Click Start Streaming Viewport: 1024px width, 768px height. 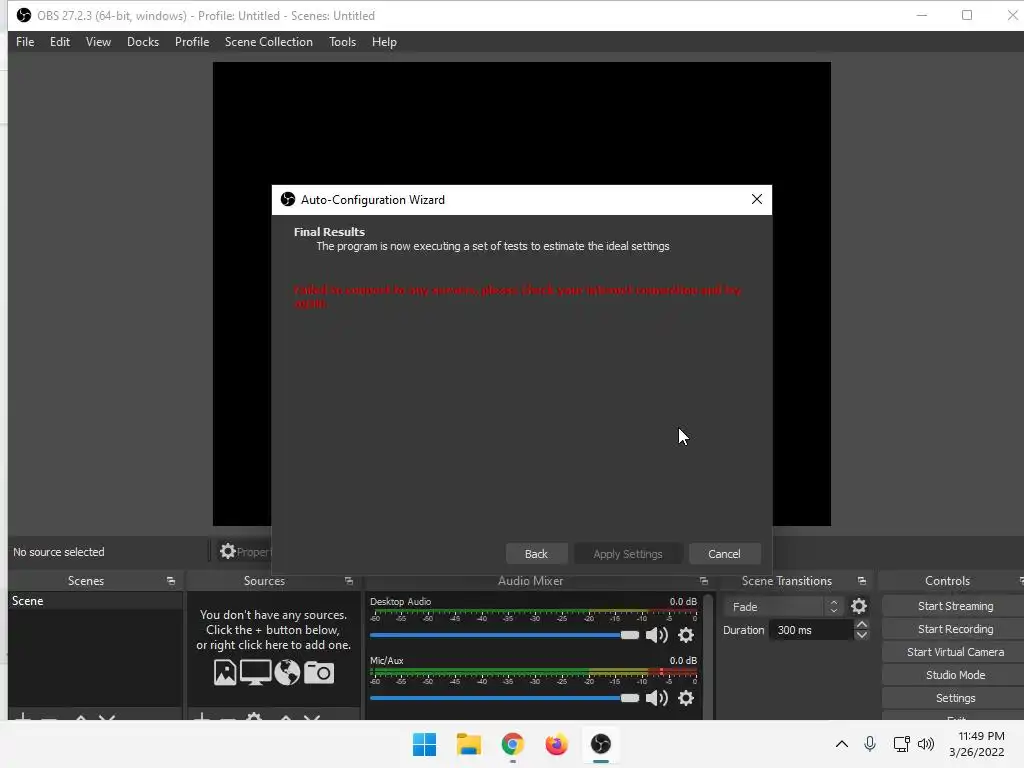click(955, 606)
